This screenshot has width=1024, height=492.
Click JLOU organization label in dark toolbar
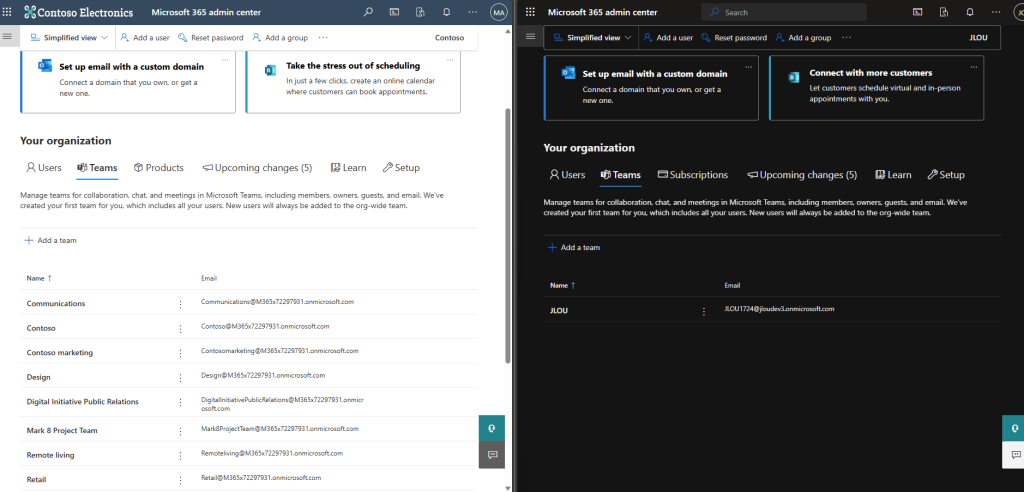click(x=977, y=37)
